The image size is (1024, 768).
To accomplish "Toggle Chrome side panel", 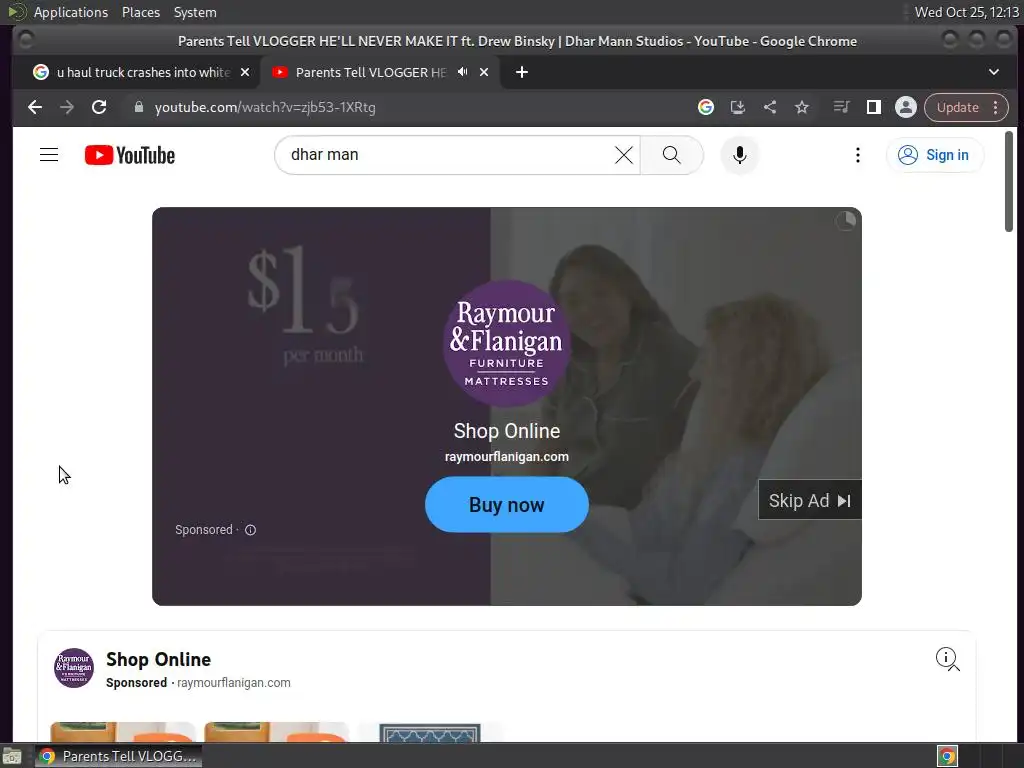I will click(x=874, y=107).
